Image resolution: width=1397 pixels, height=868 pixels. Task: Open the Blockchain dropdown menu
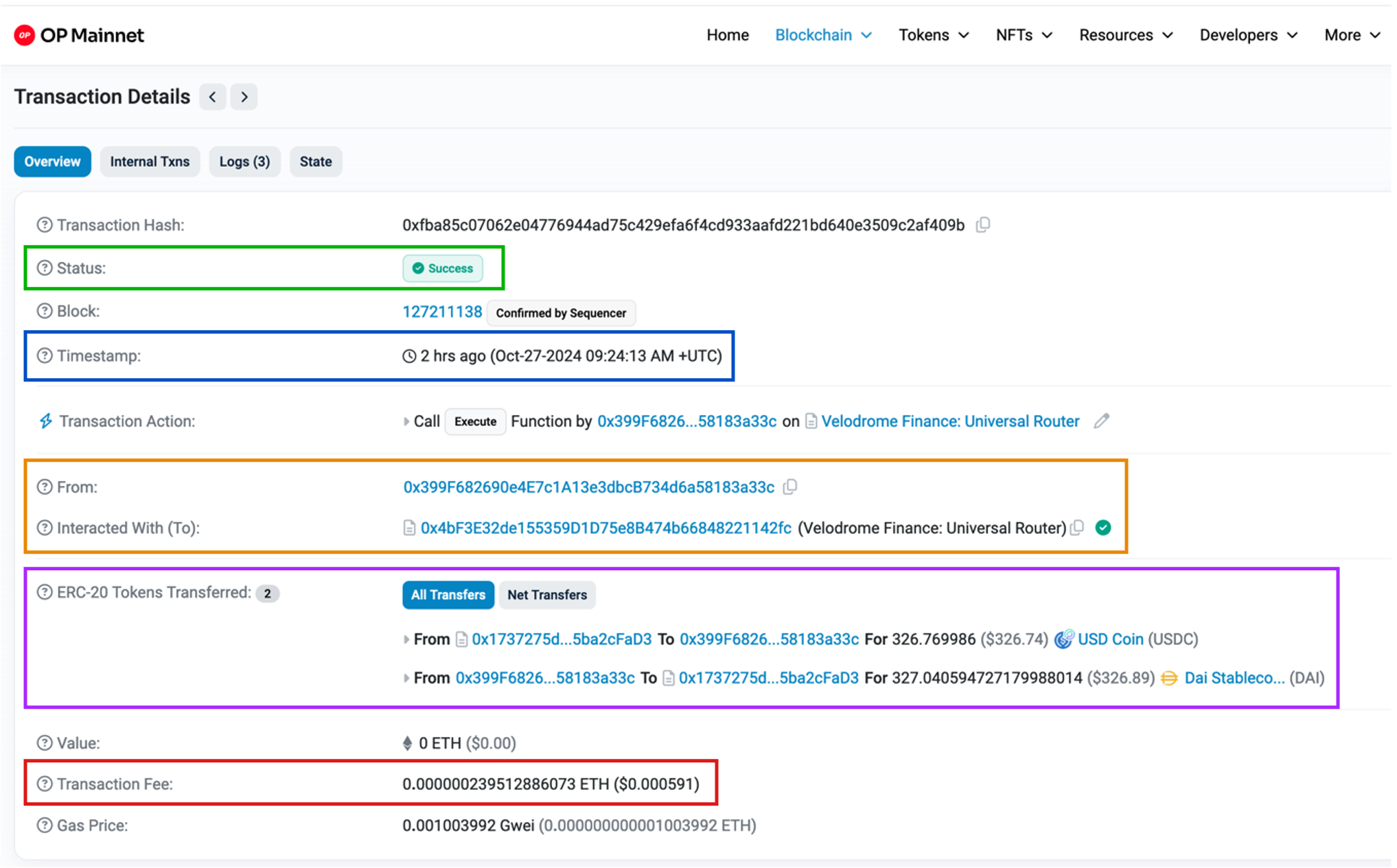tap(823, 35)
